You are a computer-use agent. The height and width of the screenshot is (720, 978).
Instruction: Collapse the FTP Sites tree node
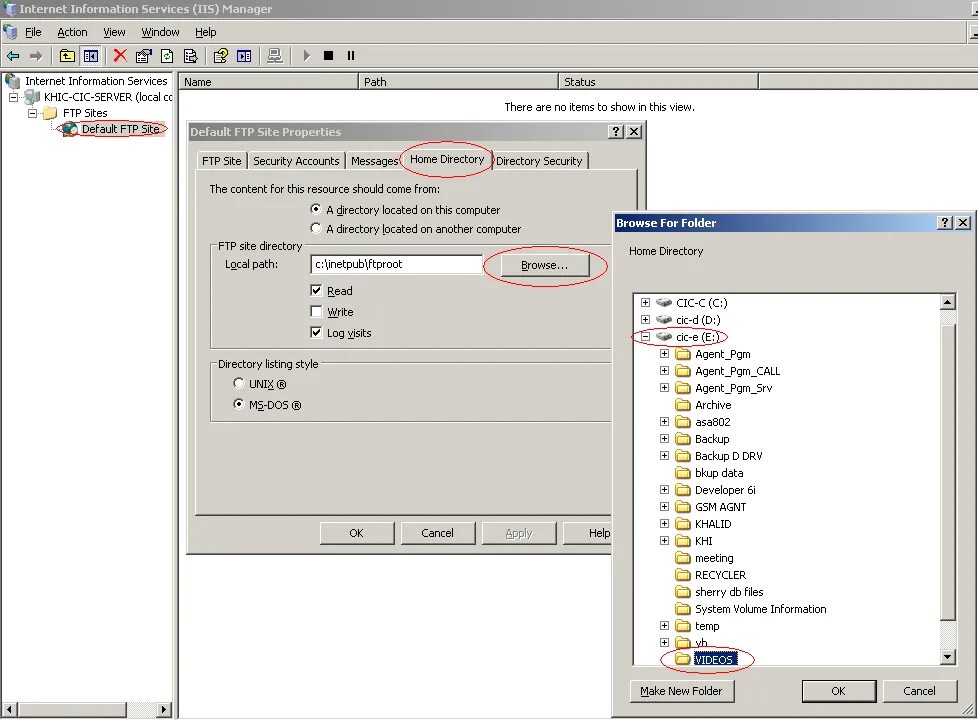coord(32,114)
